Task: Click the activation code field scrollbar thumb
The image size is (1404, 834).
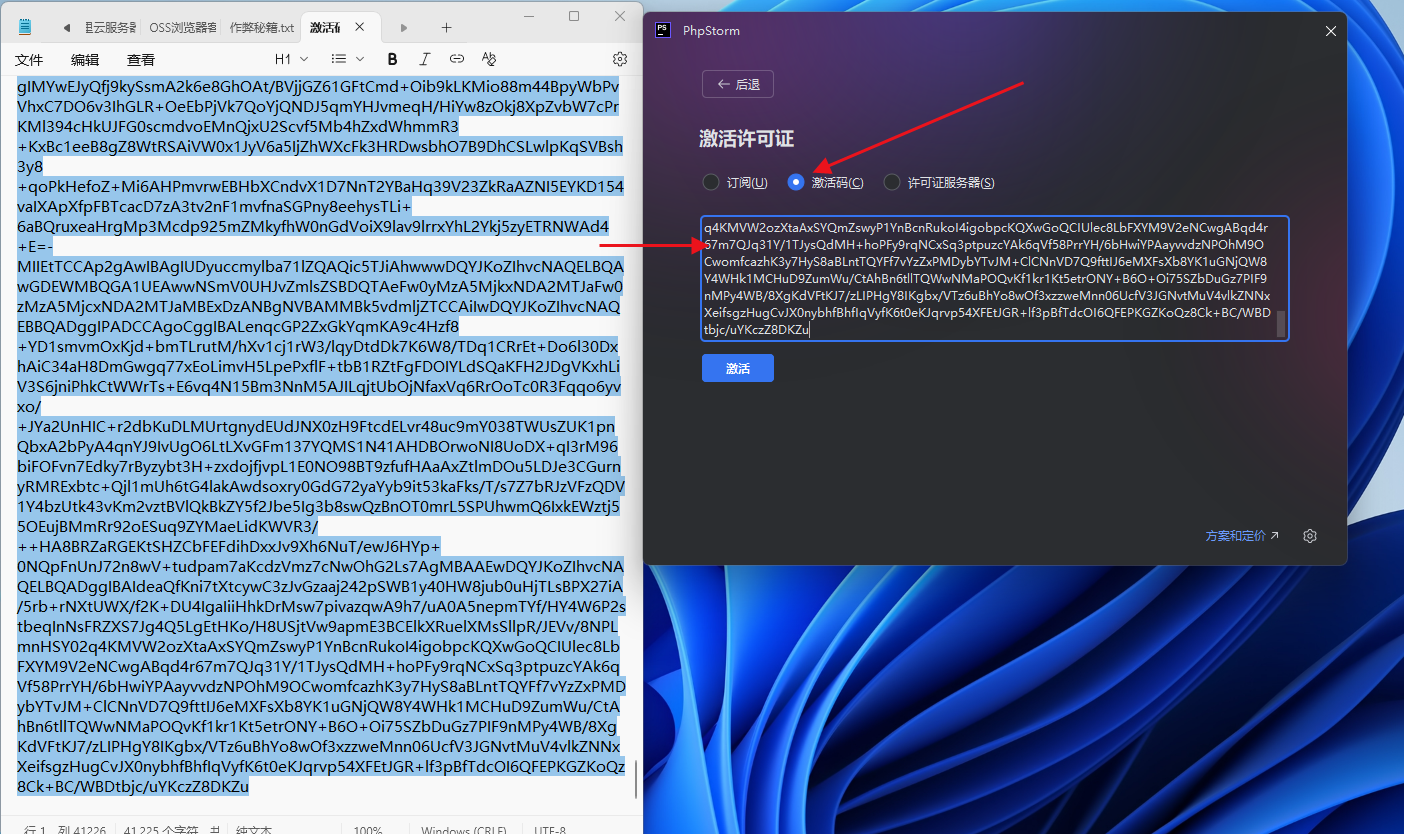Action: click(1281, 323)
